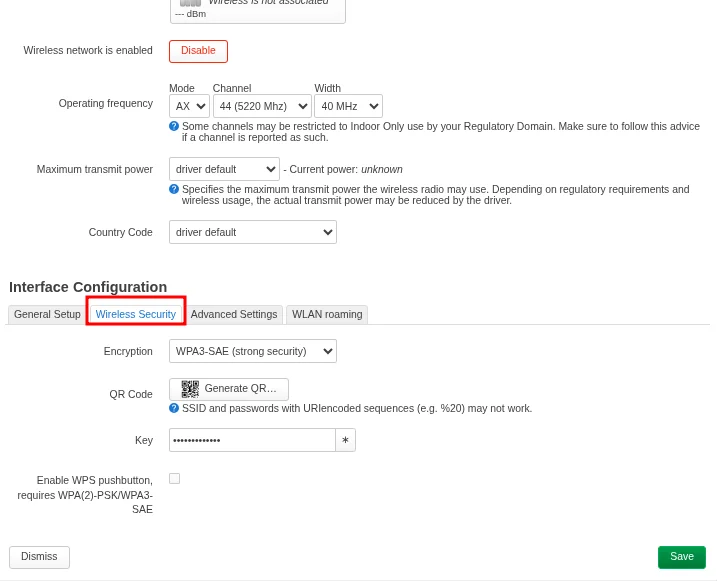Click the QR code icon on Generate QR
This screenshot has width=717, height=581.
[x=190, y=389]
